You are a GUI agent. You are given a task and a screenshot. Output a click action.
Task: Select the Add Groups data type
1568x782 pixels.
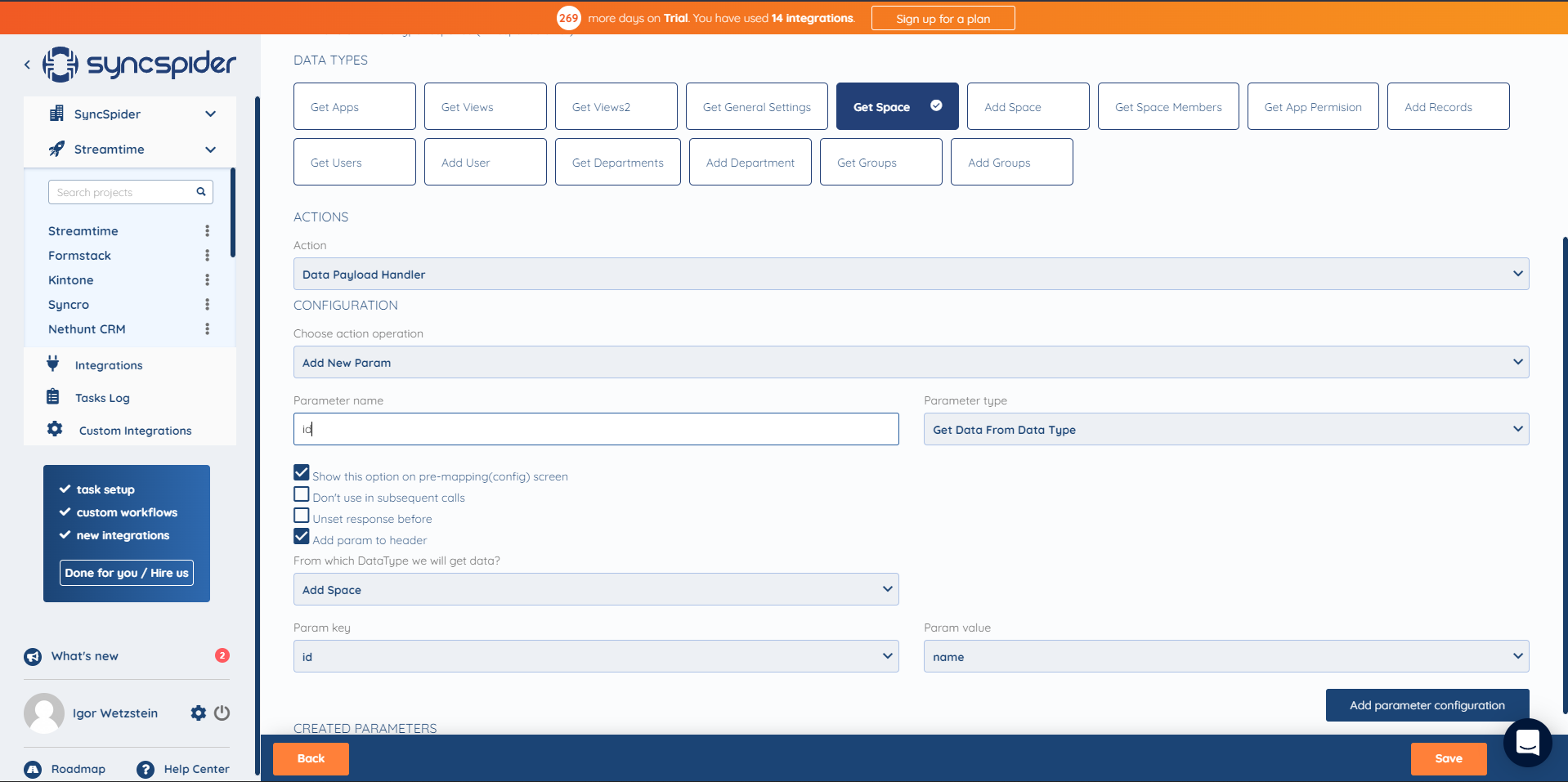coord(1012,162)
